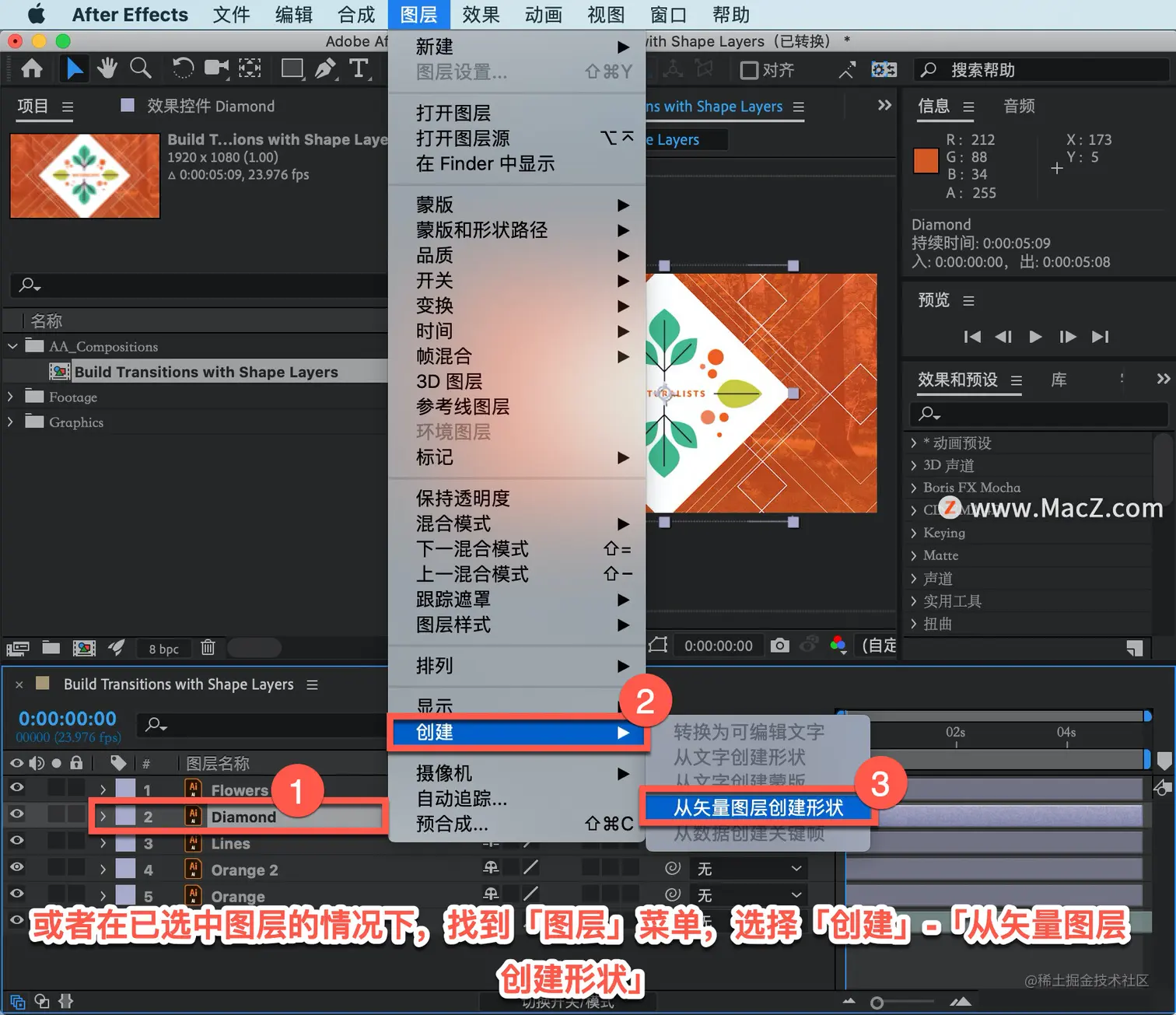The width and height of the screenshot is (1176, 1015).
Task: Hide the Flowers layer with eye icon
Action: coord(16,788)
